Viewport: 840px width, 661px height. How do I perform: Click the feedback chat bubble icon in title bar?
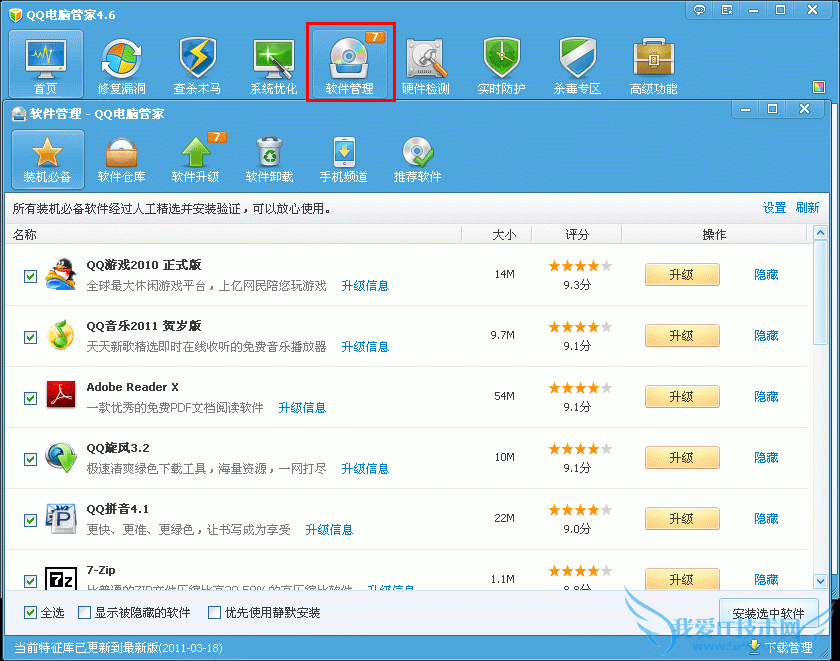point(699,10)
